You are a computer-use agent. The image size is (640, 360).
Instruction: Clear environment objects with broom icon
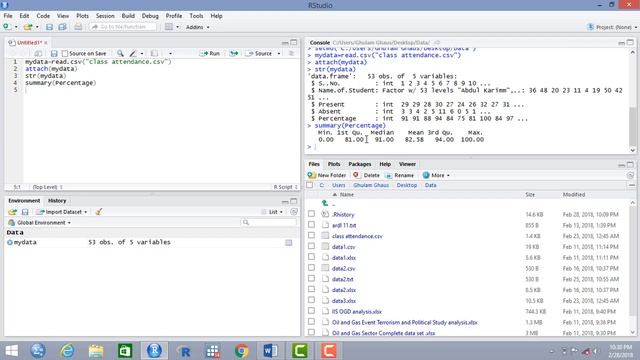98,212
